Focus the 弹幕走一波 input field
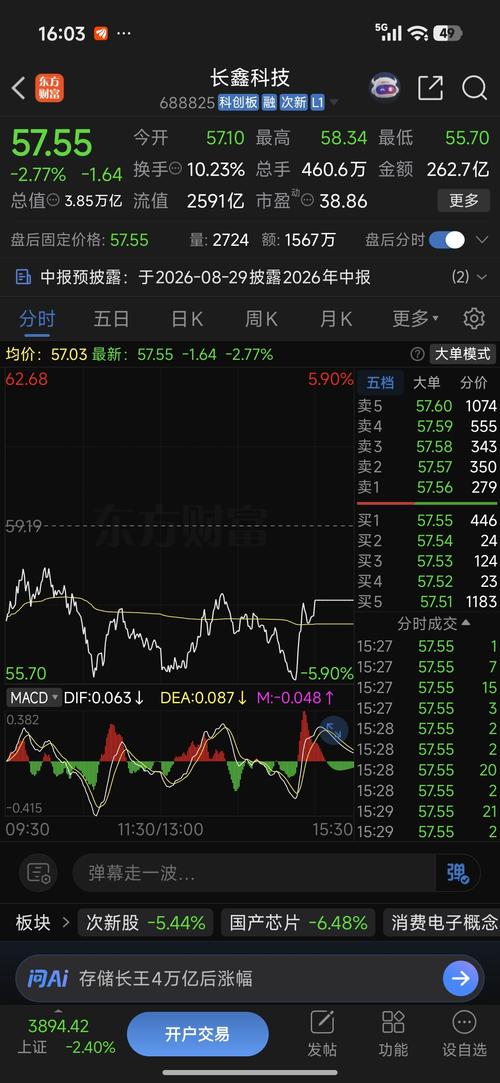 pos(255,873)
